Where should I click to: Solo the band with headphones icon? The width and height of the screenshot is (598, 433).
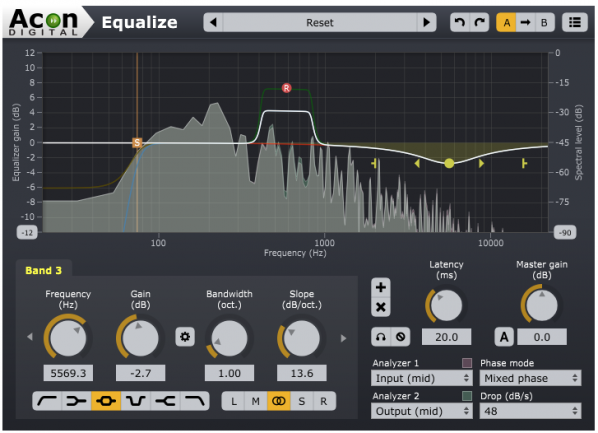[381, 337]
